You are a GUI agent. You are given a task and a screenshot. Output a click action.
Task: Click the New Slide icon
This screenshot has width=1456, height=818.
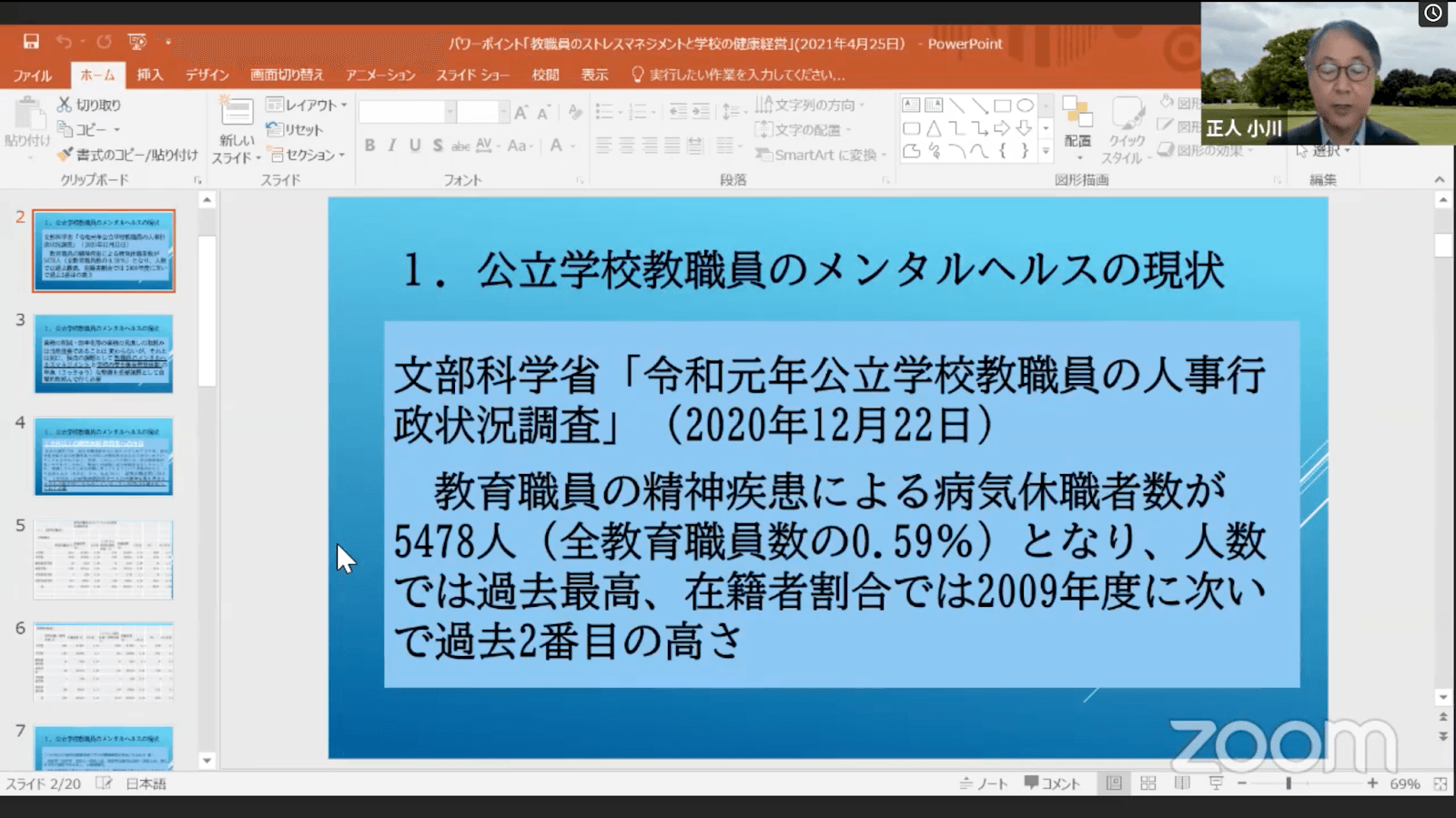(x=237, y=114)
